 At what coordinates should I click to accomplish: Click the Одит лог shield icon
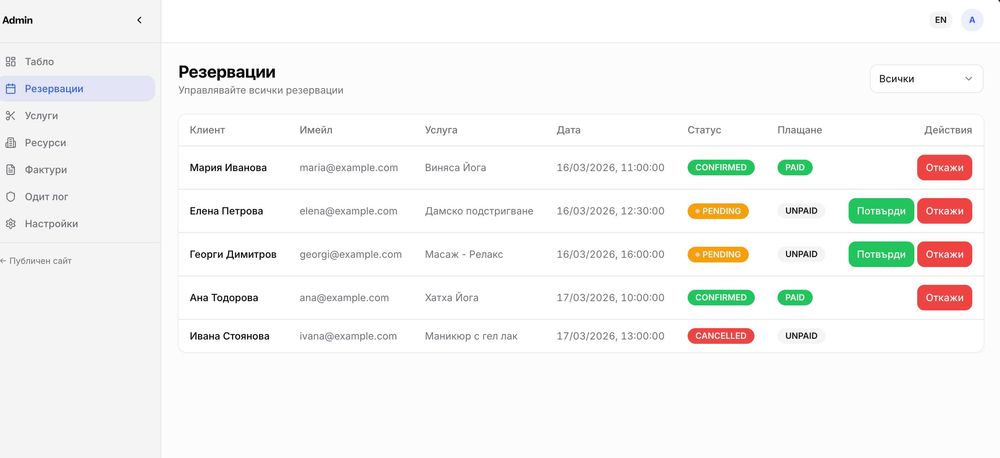coord(10,197)
